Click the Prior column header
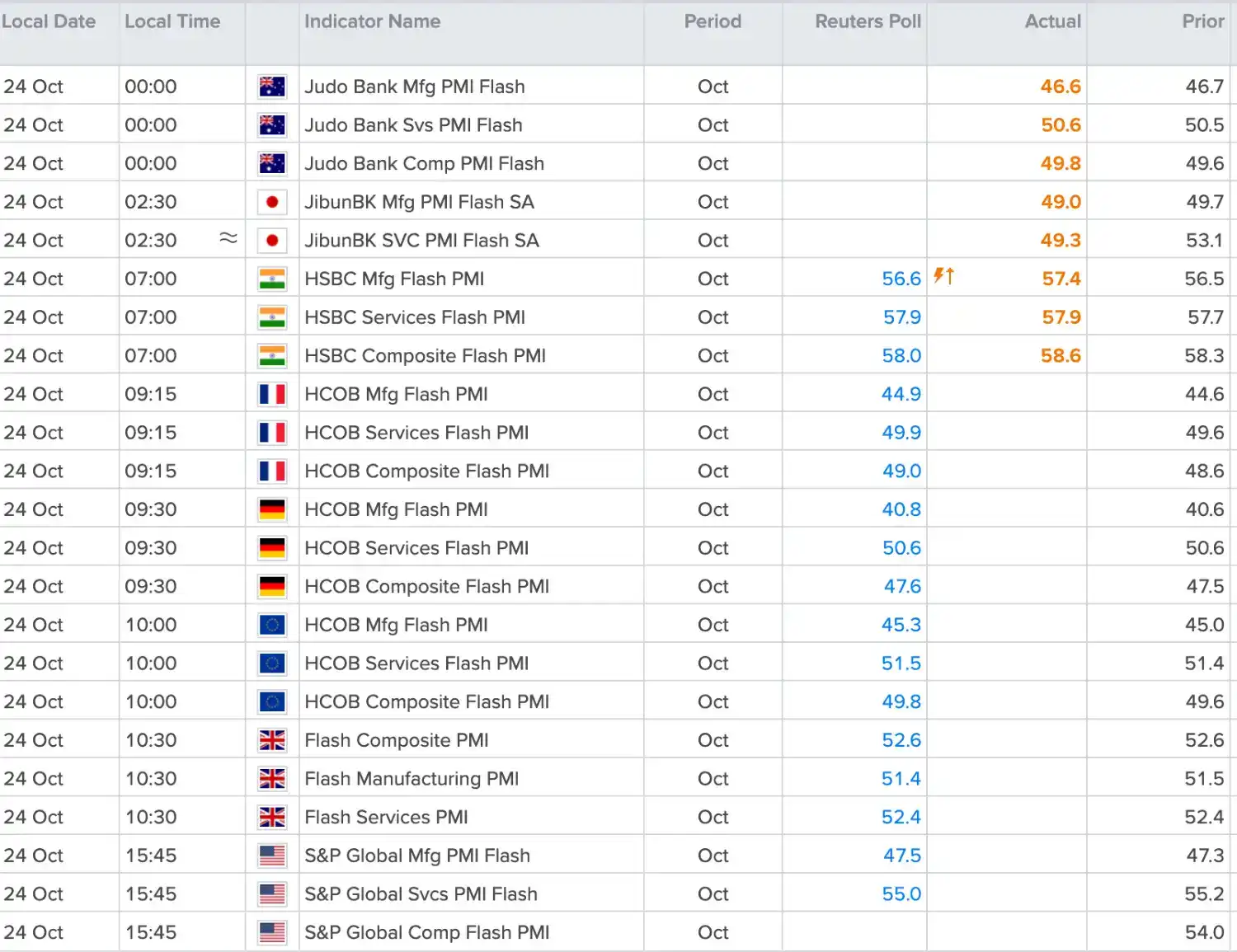The width and height of the screenshot is (1237, 952). 1203,21
